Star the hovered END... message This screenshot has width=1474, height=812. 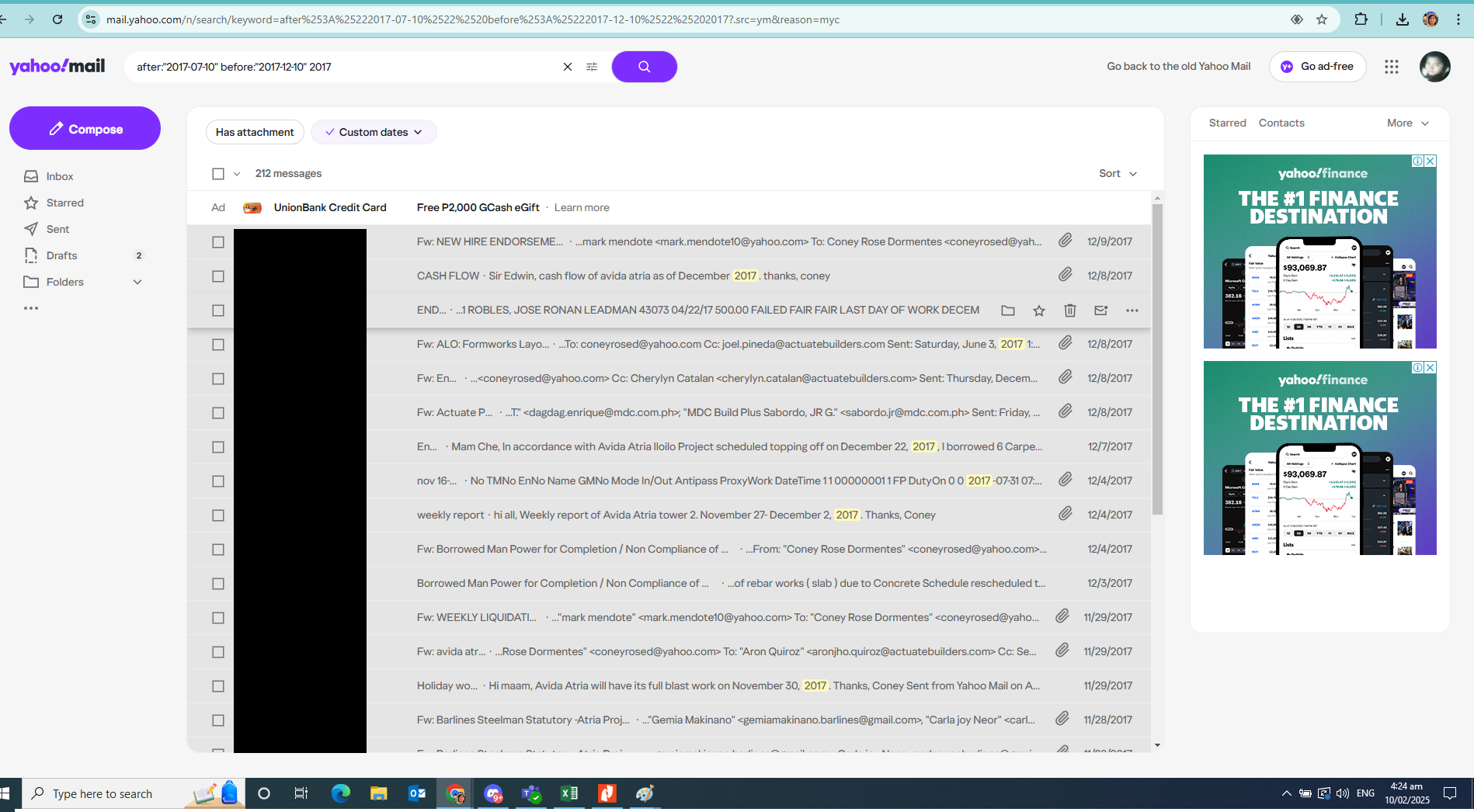point(1039,311)
